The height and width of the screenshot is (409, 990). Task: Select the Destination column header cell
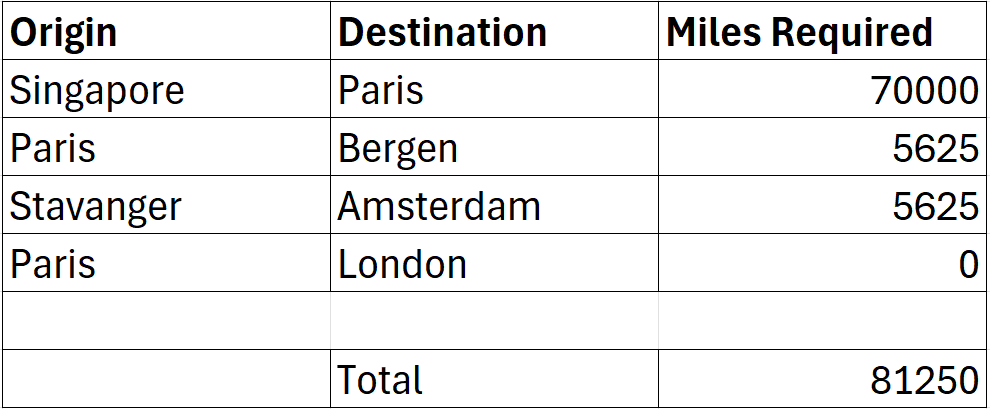coord(494,33)
